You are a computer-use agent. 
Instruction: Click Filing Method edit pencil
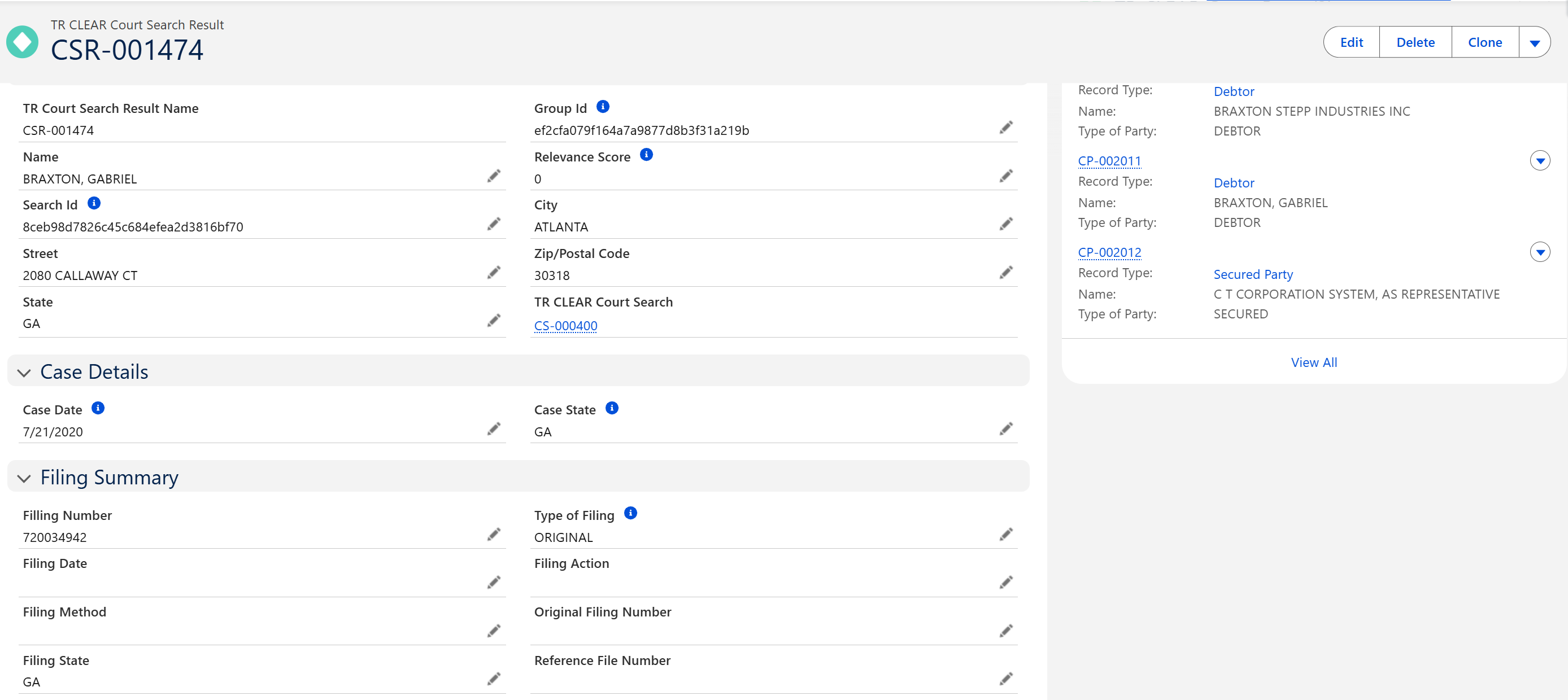(x=494, y=631)
